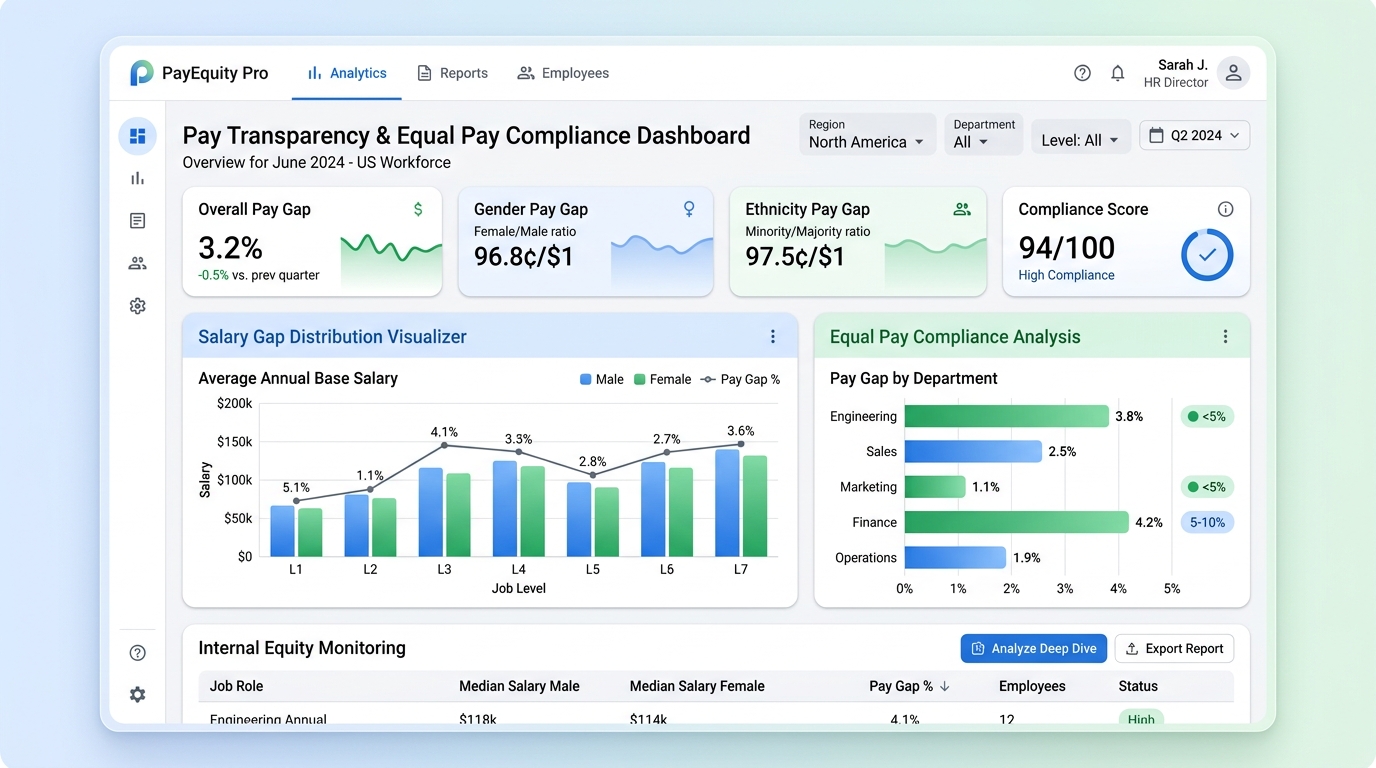Open the people icon in sidebar
Screen dimensions: 1376x768
[137, 263]
